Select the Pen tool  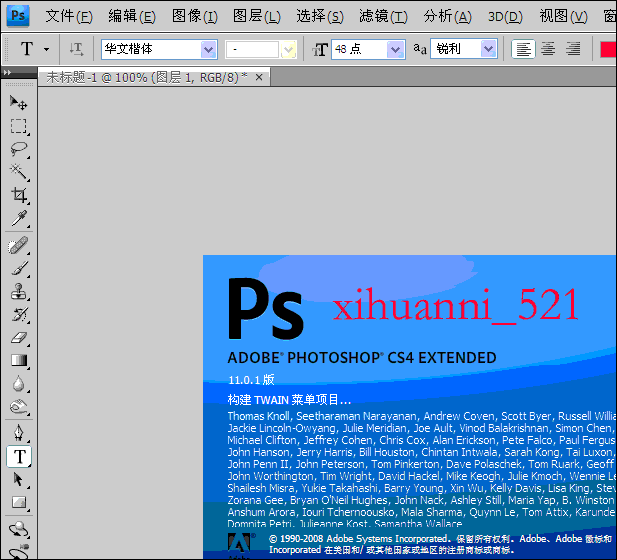[x=18, y=433]
